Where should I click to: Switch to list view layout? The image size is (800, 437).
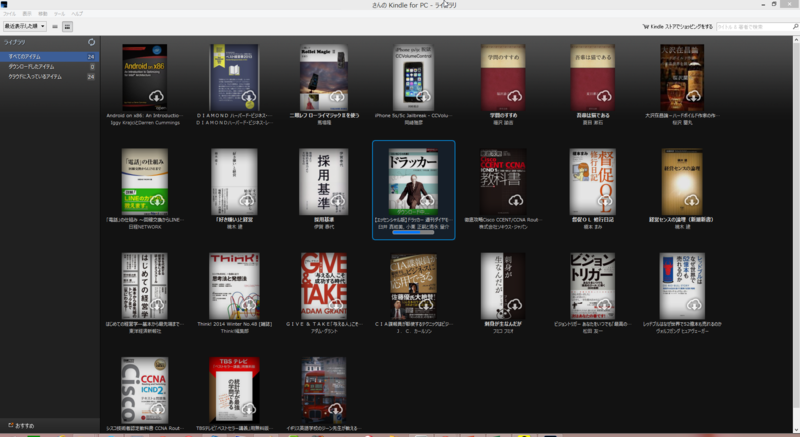tap(55, 27)
